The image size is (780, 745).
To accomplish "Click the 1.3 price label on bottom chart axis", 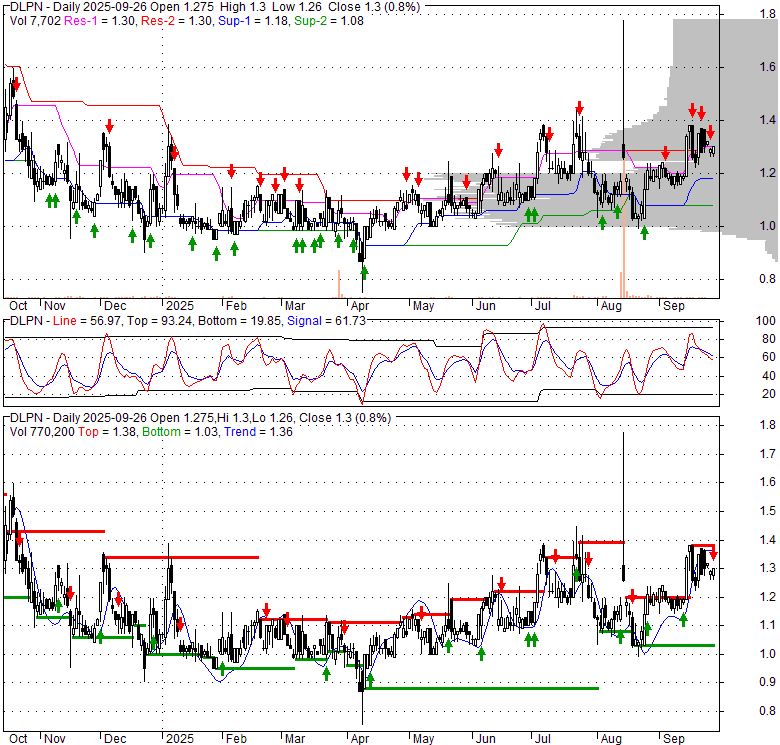I will (767, 568).
